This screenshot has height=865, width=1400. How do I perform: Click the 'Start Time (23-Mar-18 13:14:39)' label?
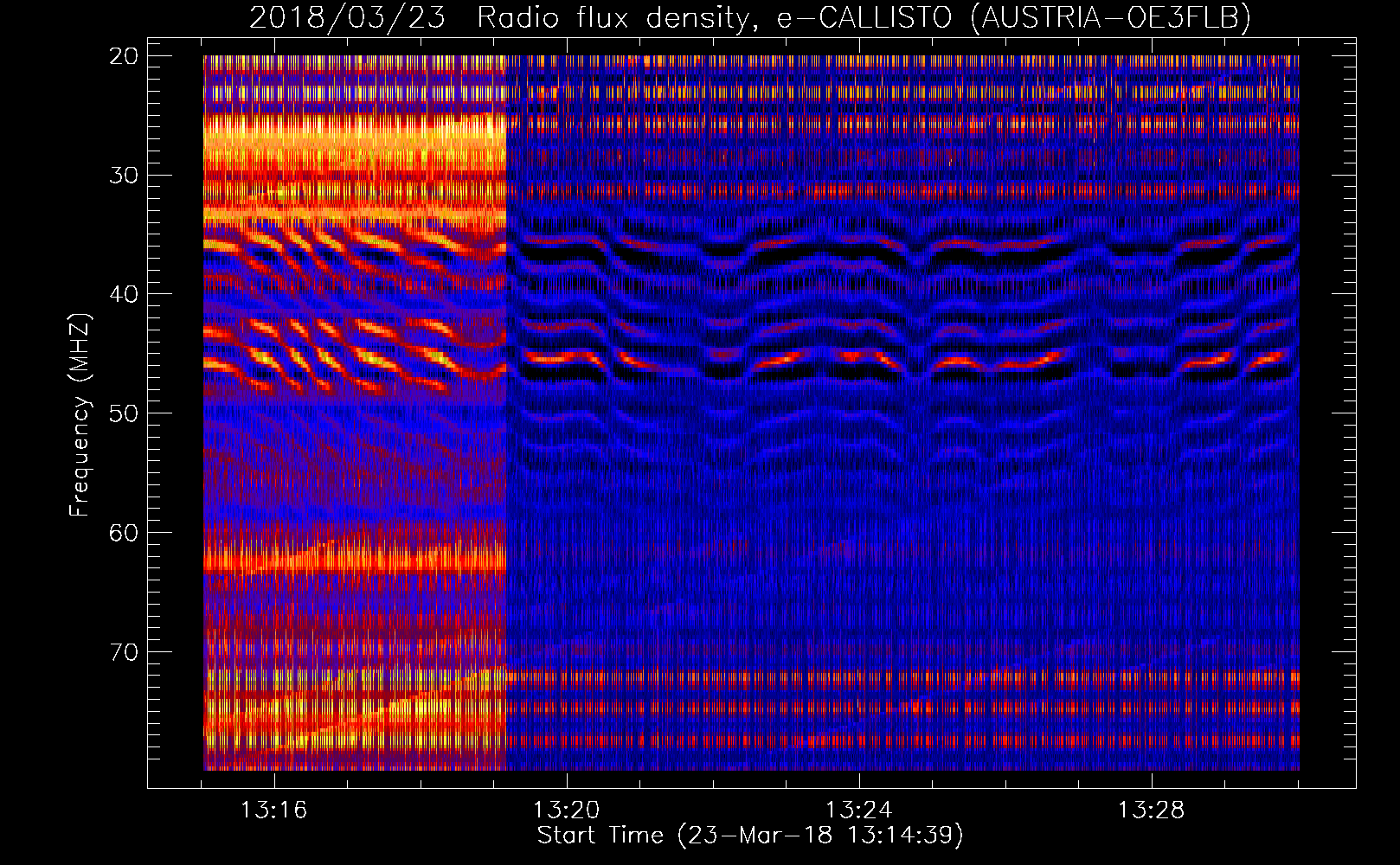click(x=750, y=836)
